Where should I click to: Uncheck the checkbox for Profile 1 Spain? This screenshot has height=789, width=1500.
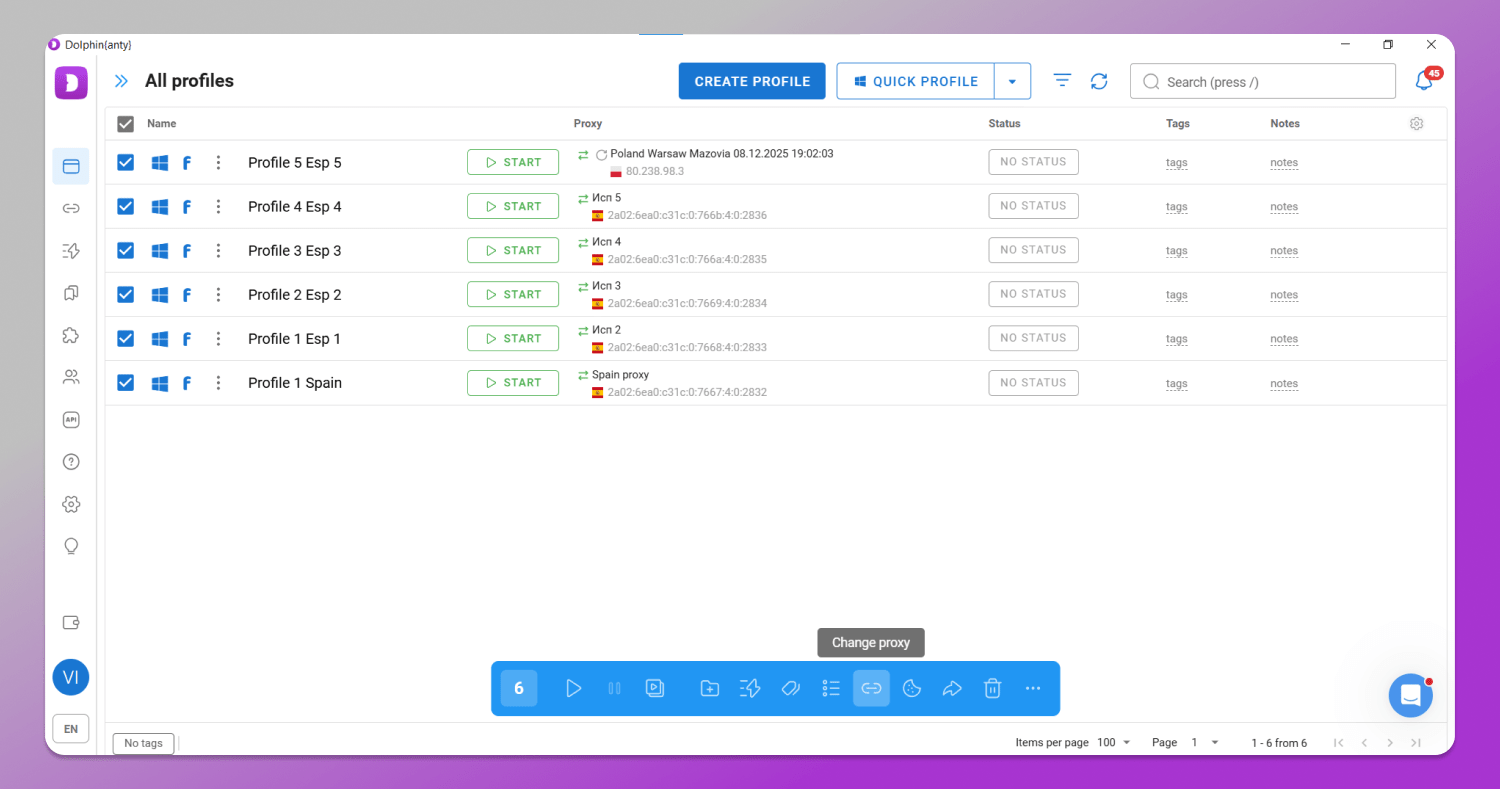pos(125,382)
